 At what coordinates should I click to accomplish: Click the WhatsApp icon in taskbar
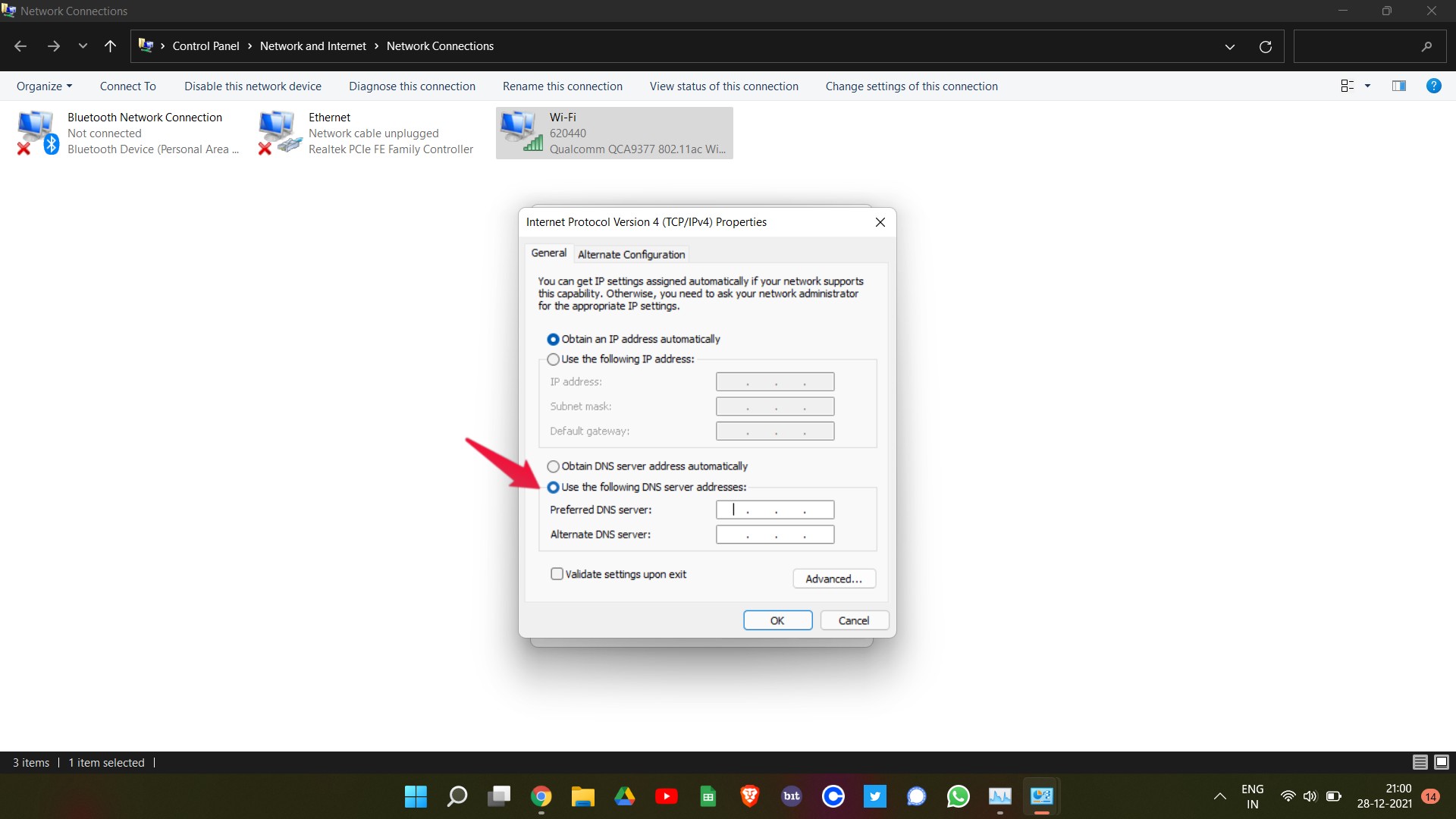coord(957,797)
